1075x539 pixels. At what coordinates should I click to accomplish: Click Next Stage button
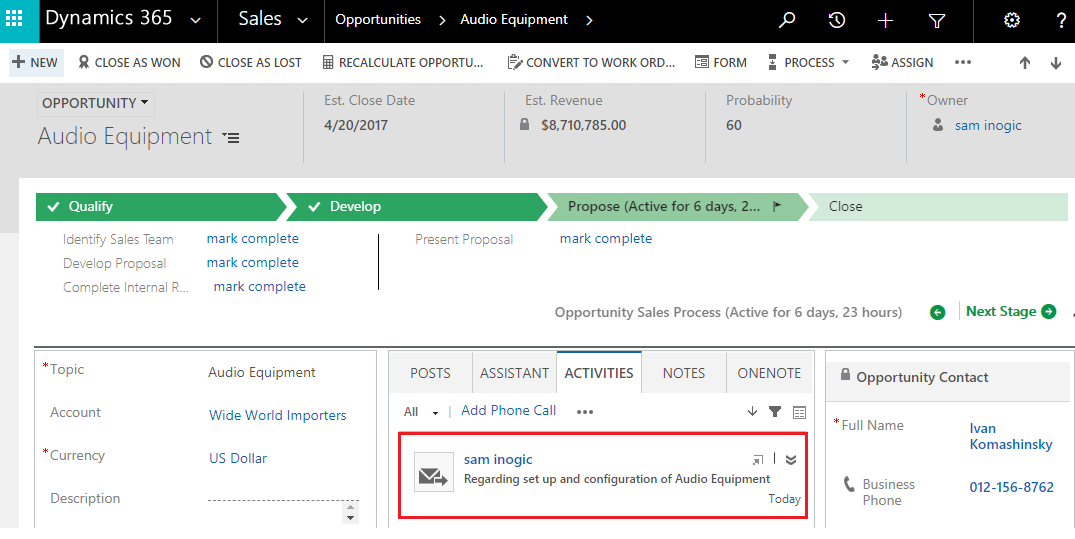pyautogui.click(x=1011, y=311)
